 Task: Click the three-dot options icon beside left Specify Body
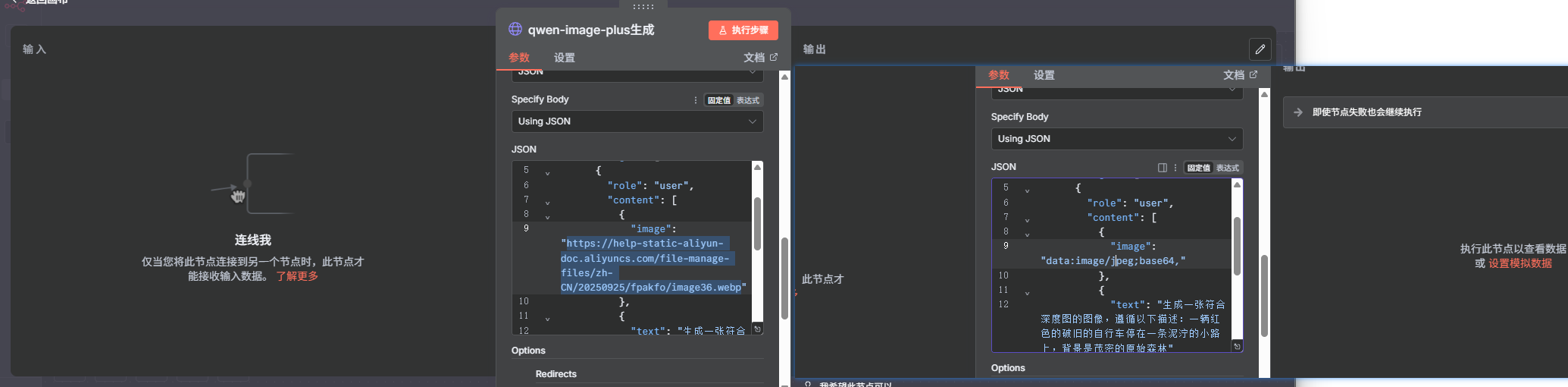[696, 100]
